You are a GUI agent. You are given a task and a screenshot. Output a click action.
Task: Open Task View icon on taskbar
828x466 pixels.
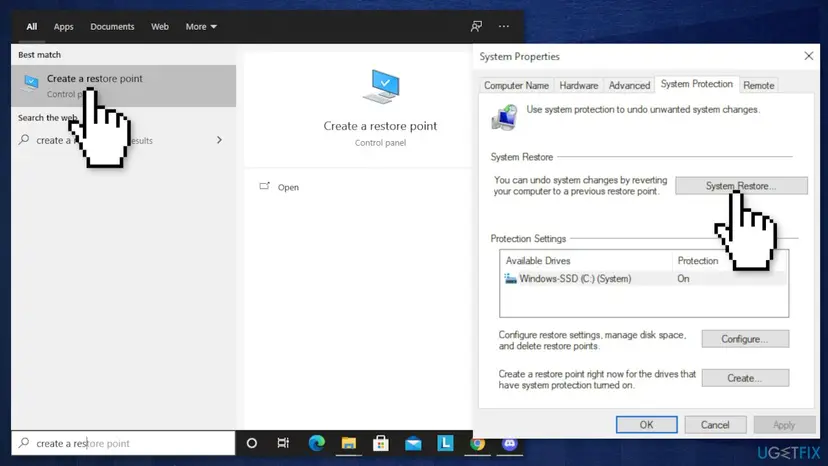point(283,443)
